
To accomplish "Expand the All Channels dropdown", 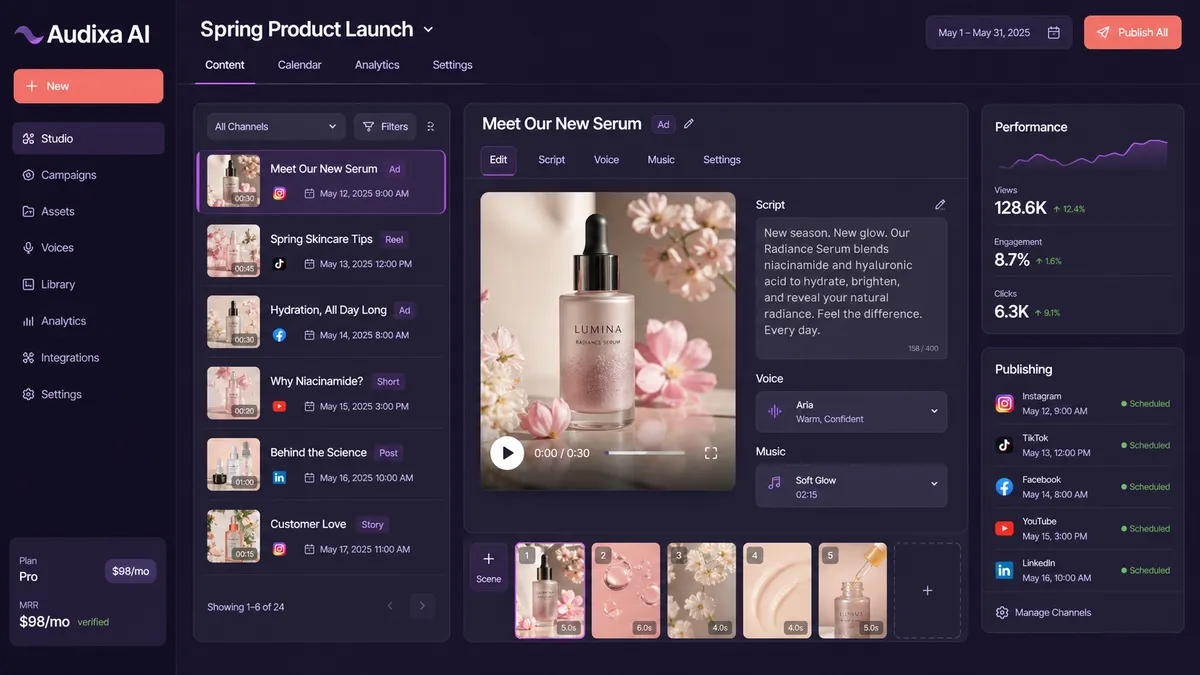I will click(275, 127).
